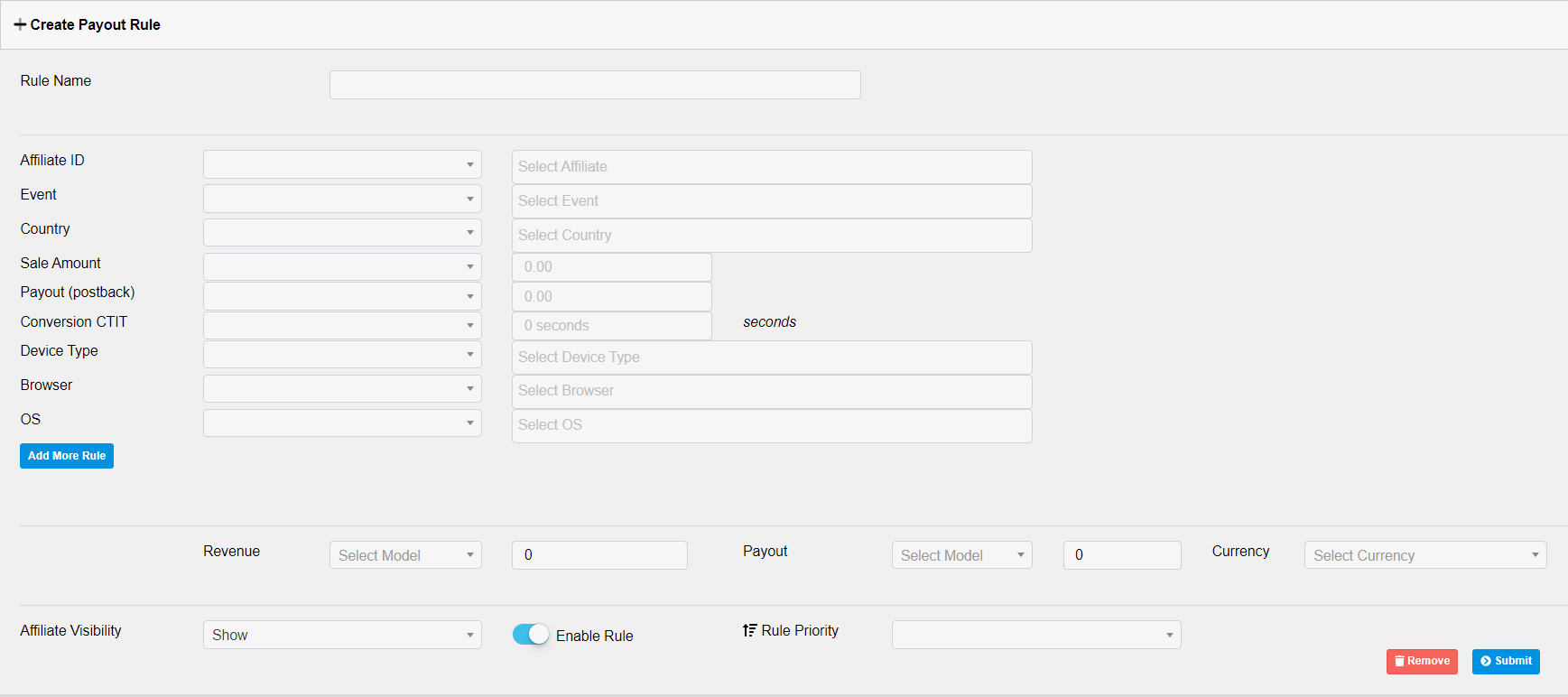Click the Select Device Type field
The width and height of the screenshot is (1568, 697).
[772, 358]
